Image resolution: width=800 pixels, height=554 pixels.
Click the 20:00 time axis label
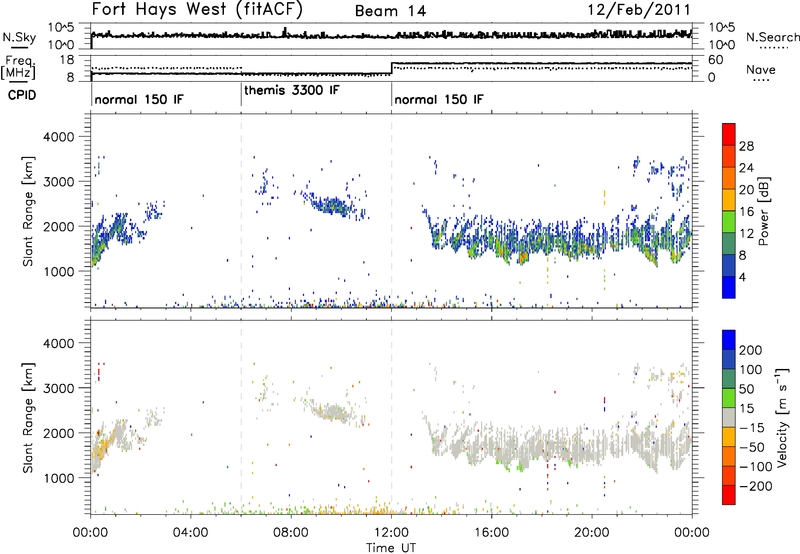(591, 533)
